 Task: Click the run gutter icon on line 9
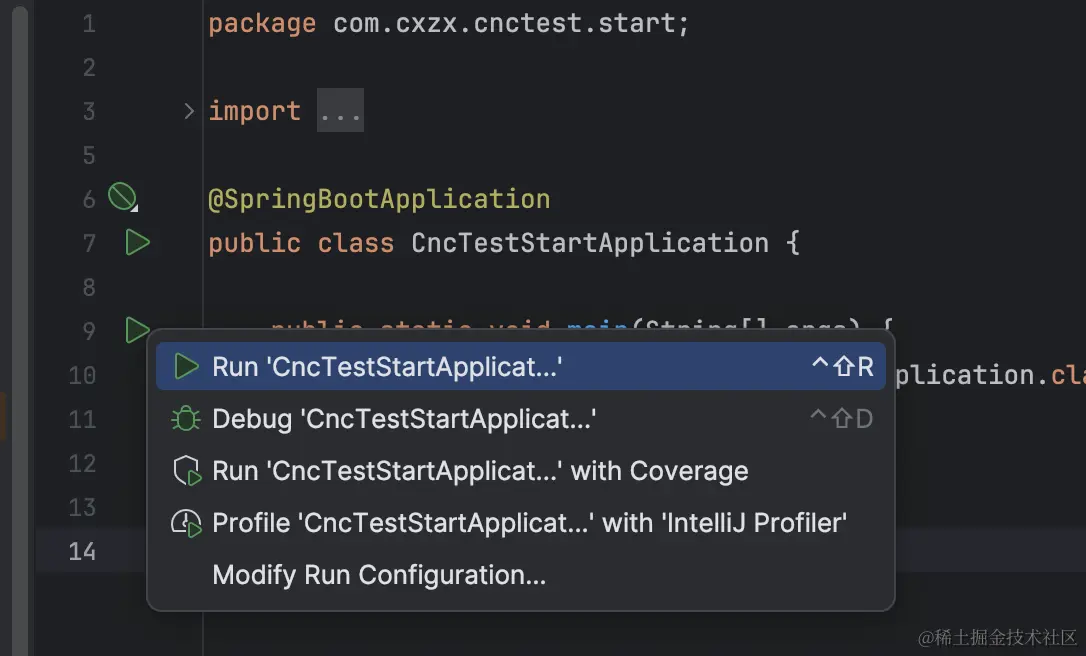click(137, 330)
